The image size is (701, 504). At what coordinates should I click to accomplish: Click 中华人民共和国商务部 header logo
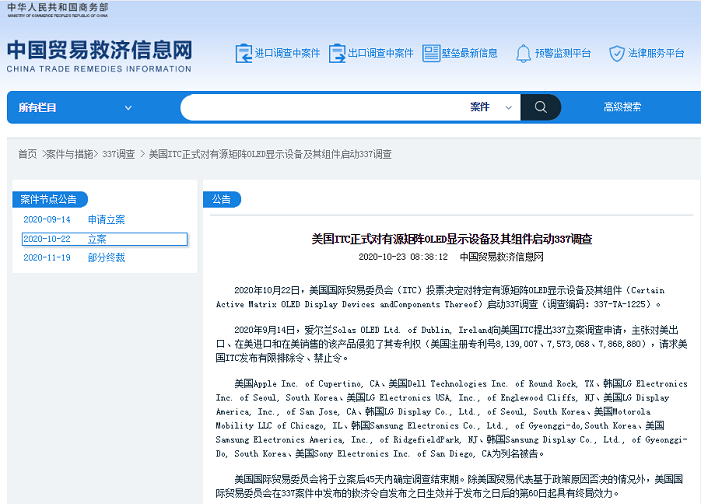[x=58, y=10]
